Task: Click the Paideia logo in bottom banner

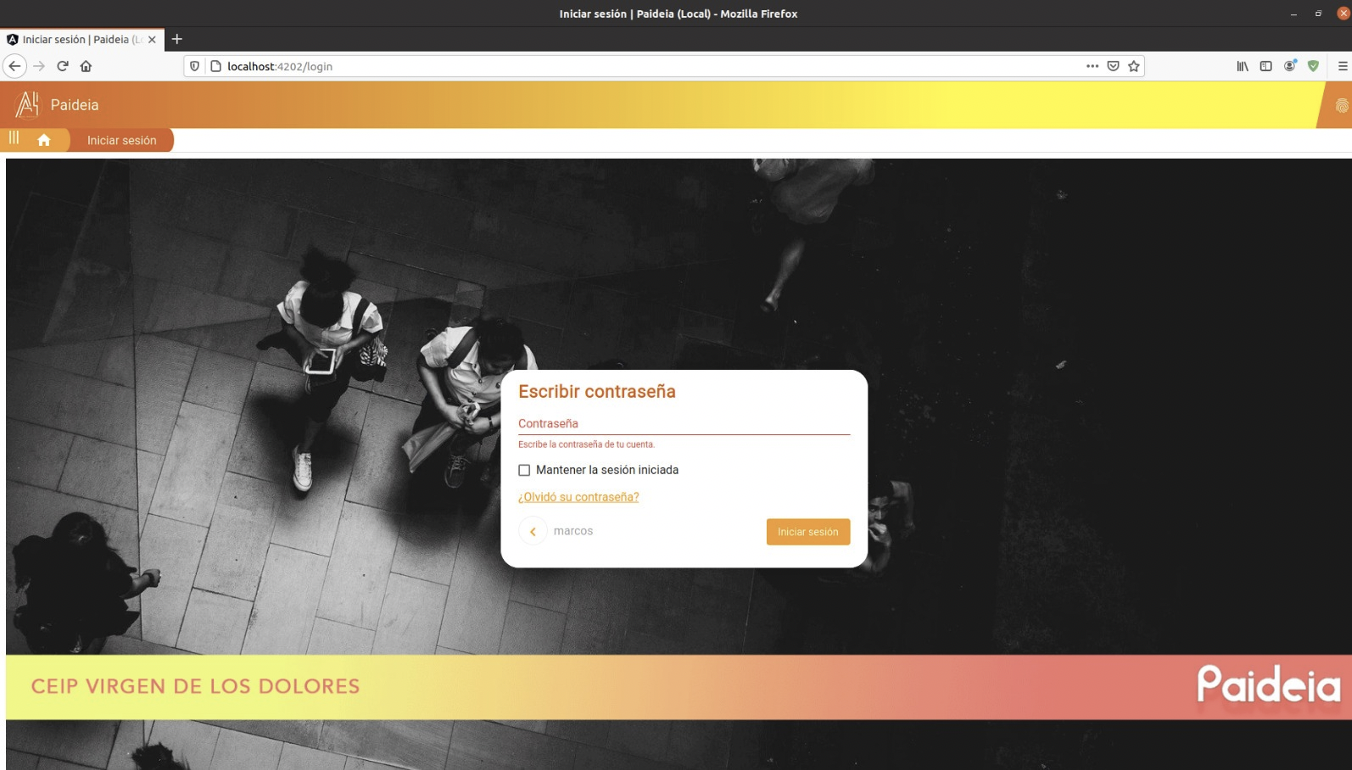Action: point(1269,685)
